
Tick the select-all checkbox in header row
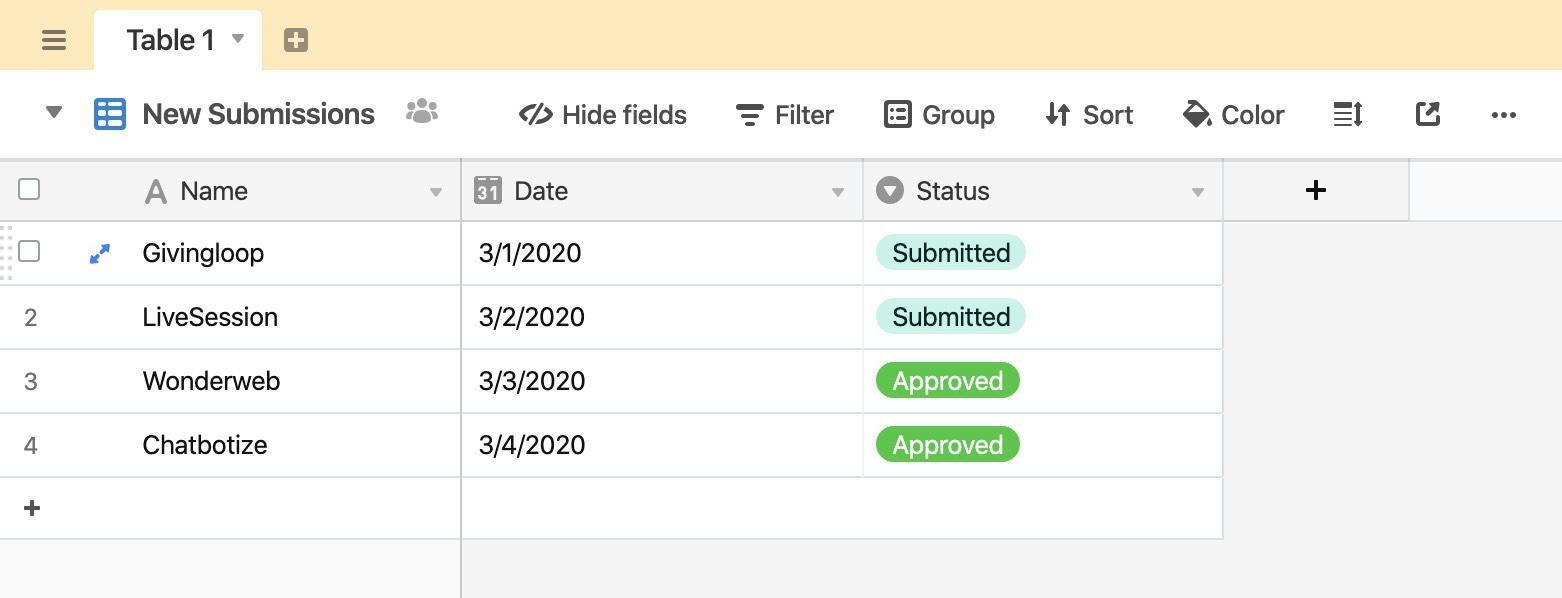pos(29,189)
